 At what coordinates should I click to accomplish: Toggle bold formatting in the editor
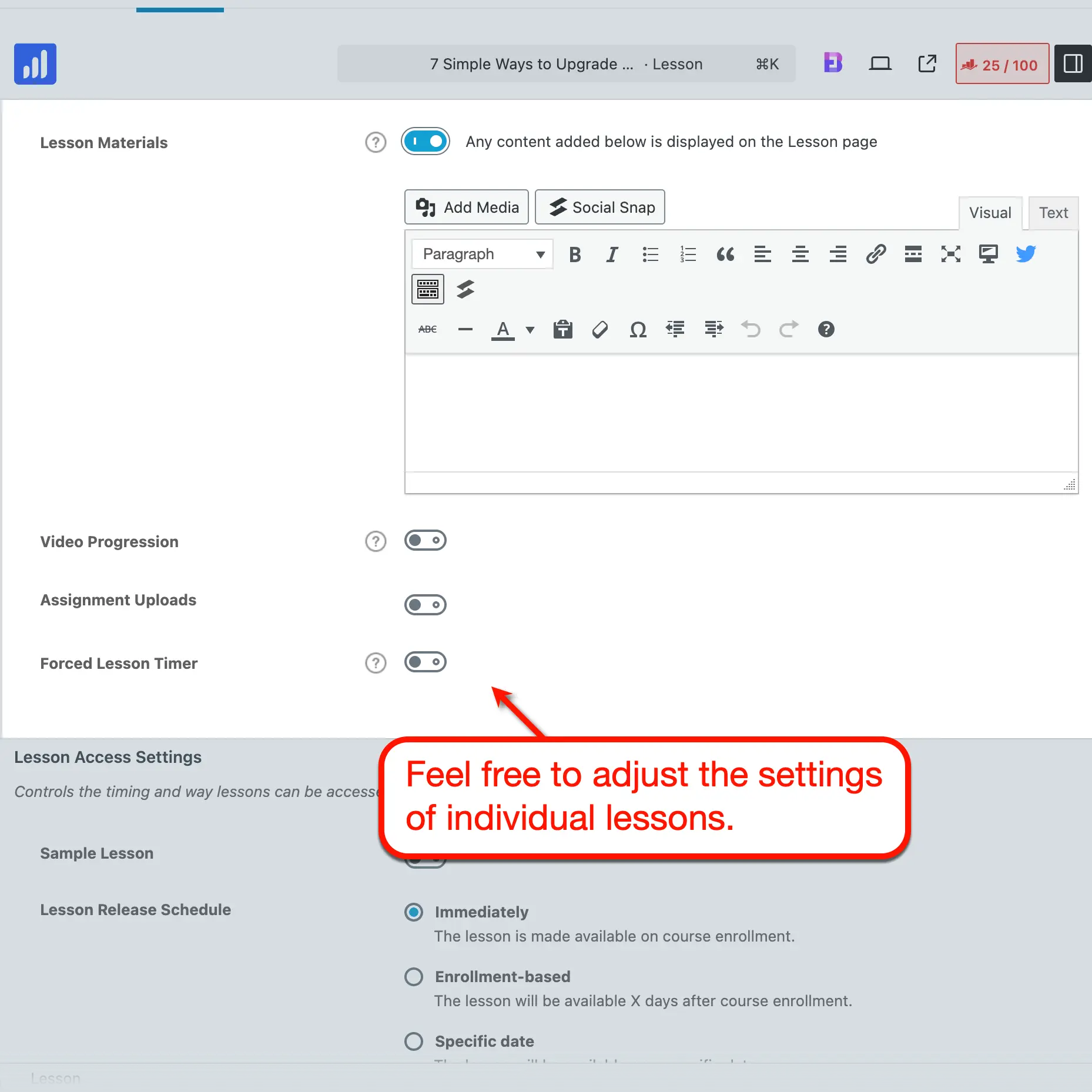tap(575, 254)
